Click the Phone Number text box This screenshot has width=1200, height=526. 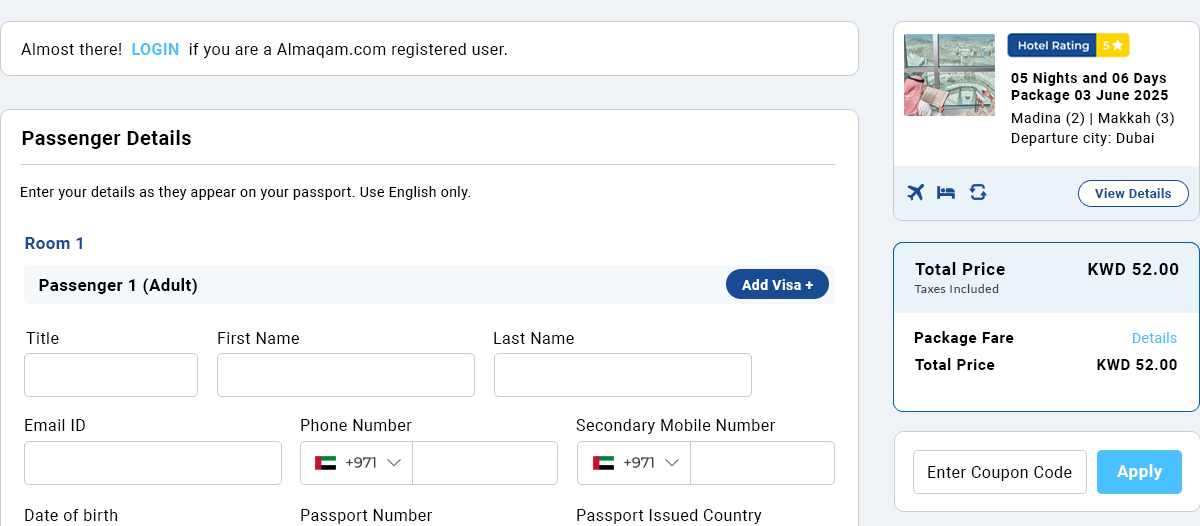(484, 463)
